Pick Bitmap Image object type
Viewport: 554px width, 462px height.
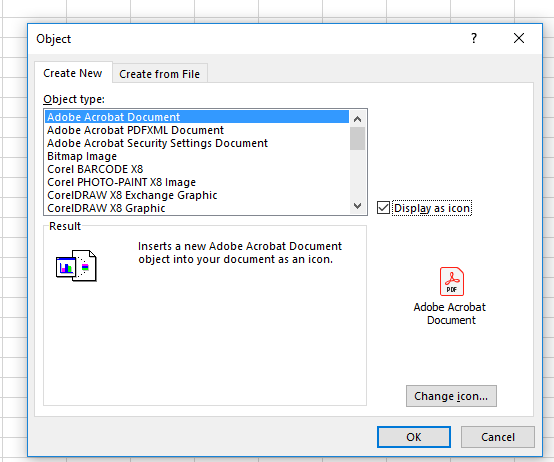click(x=197, y=156)
